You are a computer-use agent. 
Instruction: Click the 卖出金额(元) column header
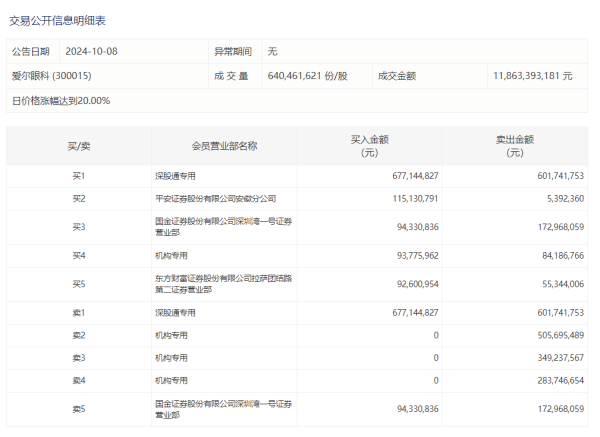pyautogui.click(x=515, y=146)
